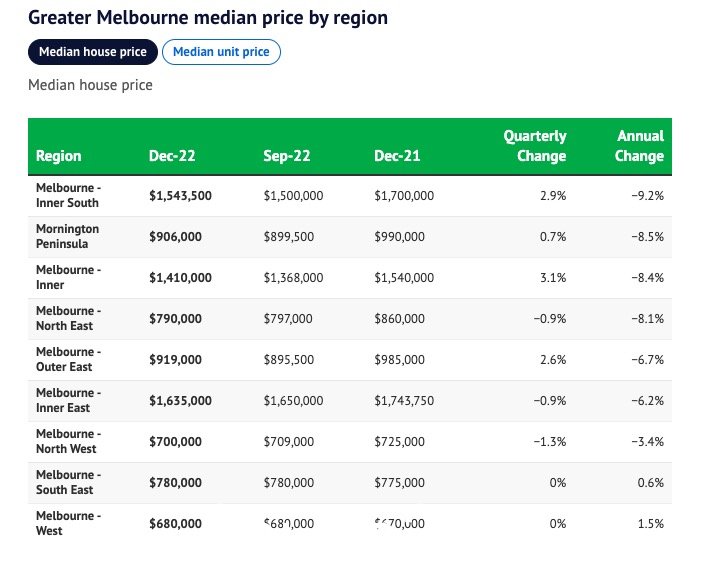Viewport: 717px width, 563px height.
Task: Switch to Median unit price tab
Action: pos(221,52)
